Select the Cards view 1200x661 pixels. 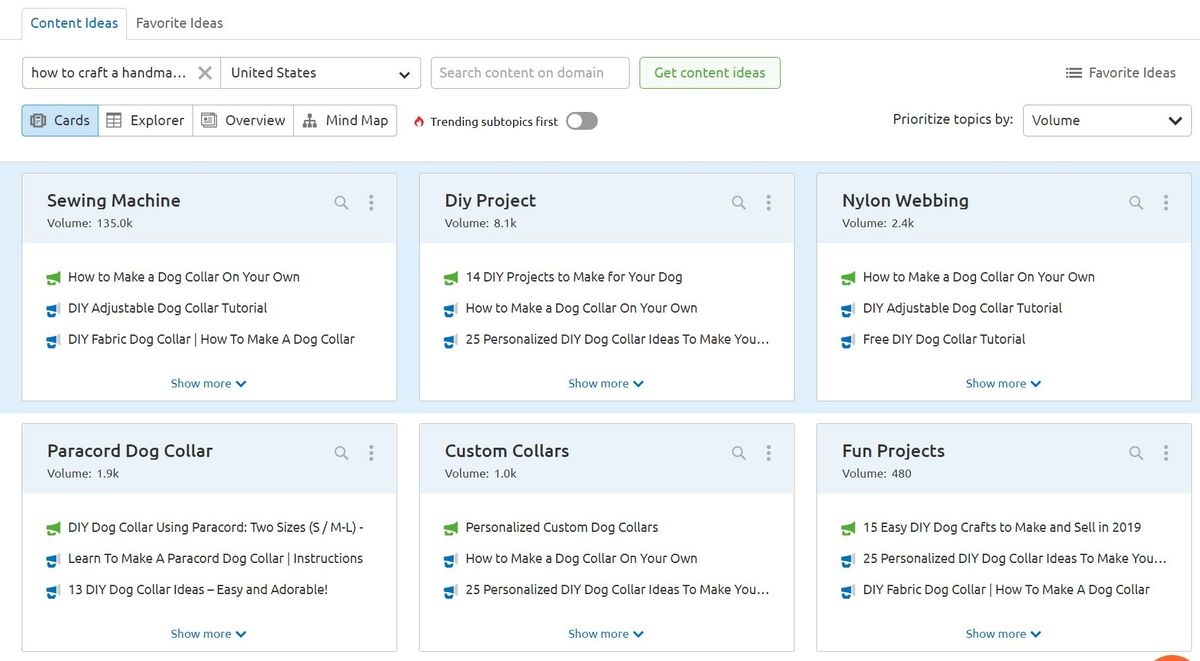(60, 120)
